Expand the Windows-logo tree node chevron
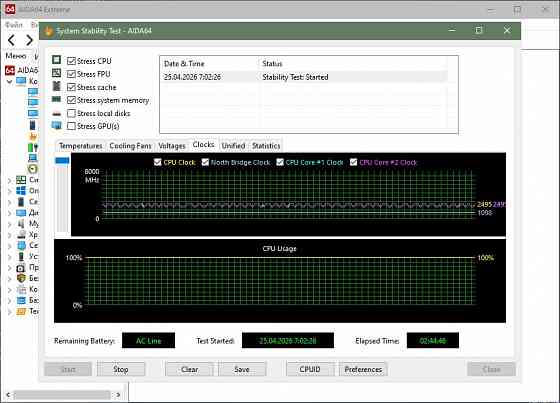The height and width of the screenshot is (403, 560). (x=10, y=191)
